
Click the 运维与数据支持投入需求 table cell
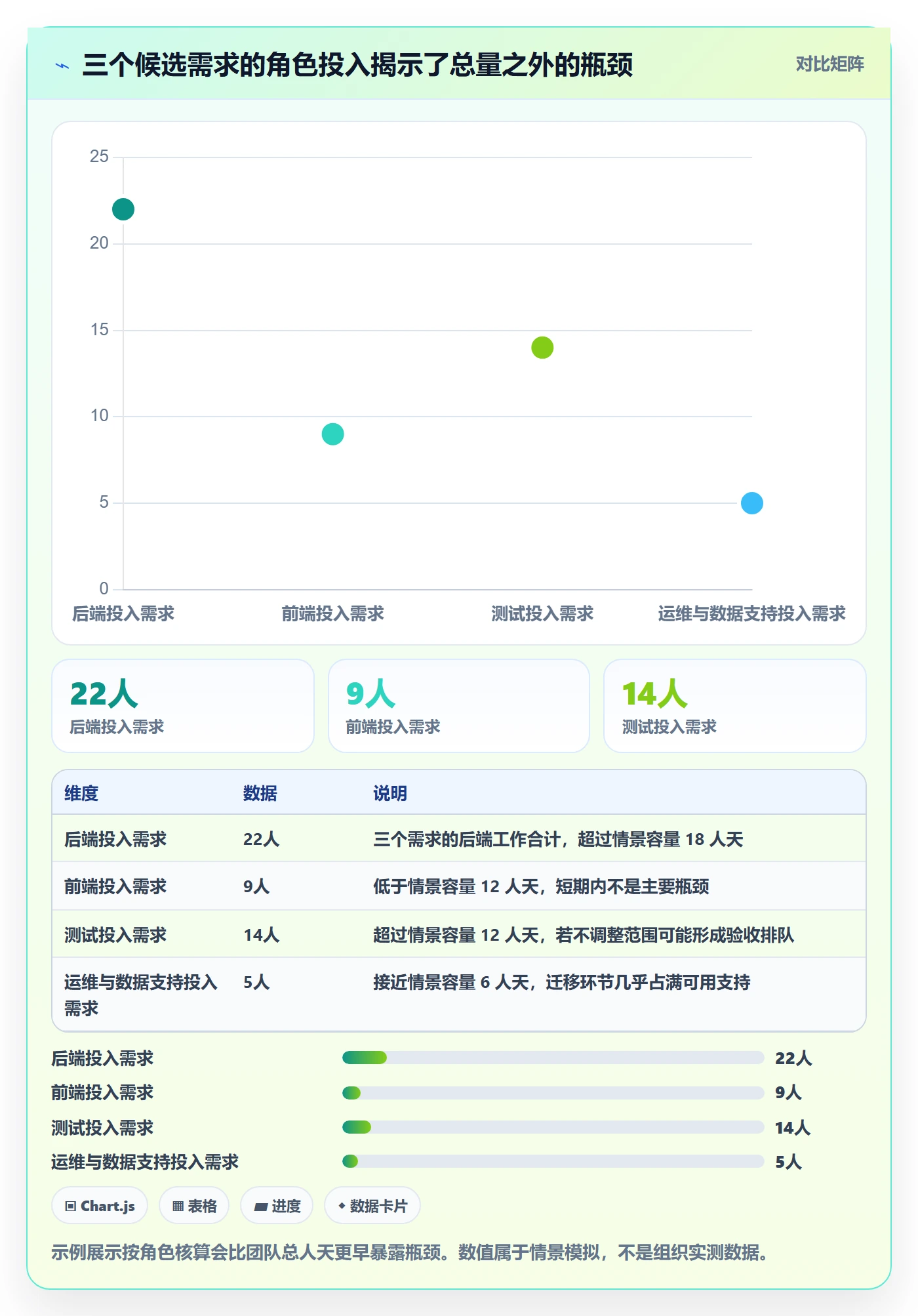pyautogui.click(x=141, y=995)
